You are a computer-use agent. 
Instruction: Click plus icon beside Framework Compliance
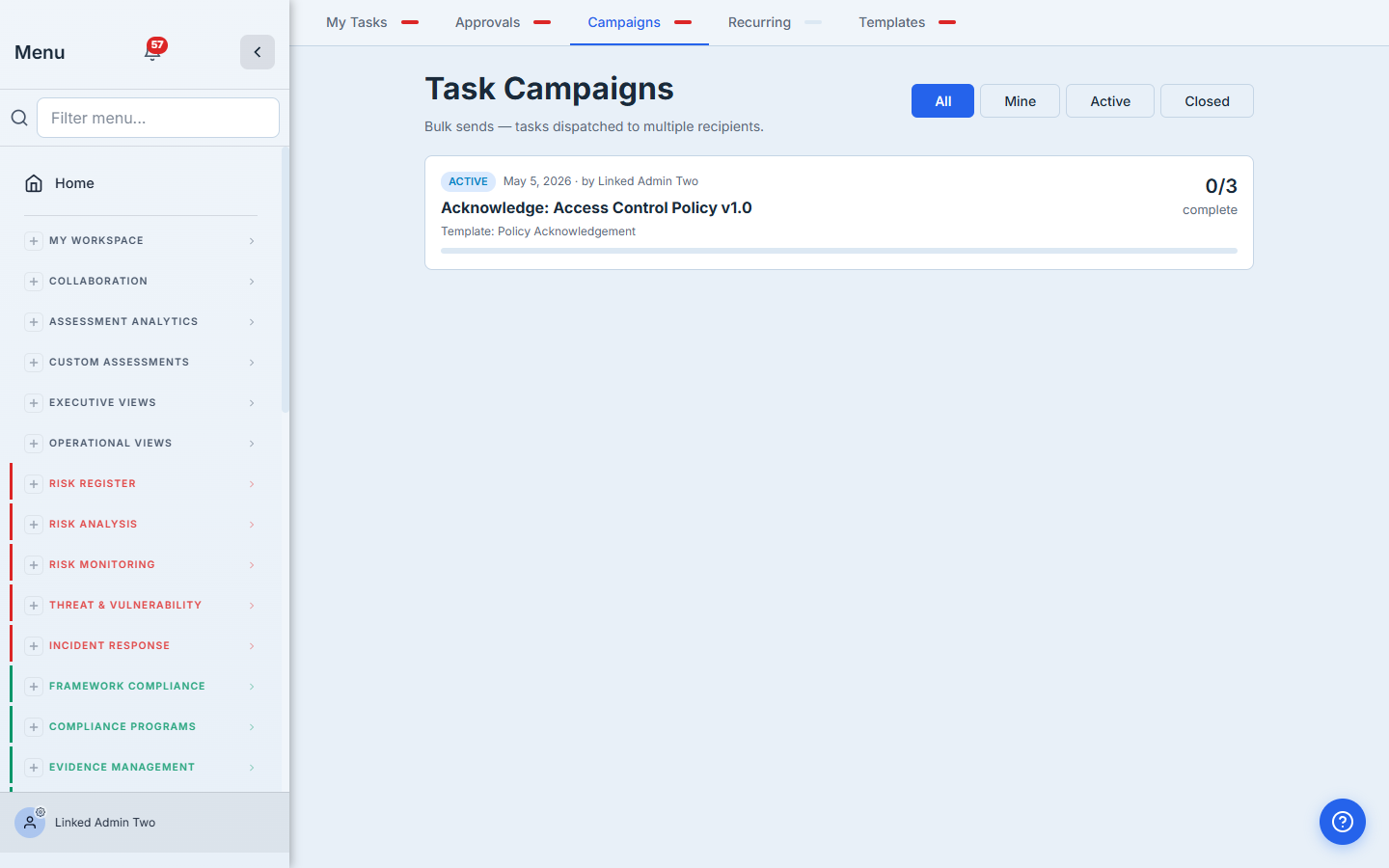click(34, 687)
